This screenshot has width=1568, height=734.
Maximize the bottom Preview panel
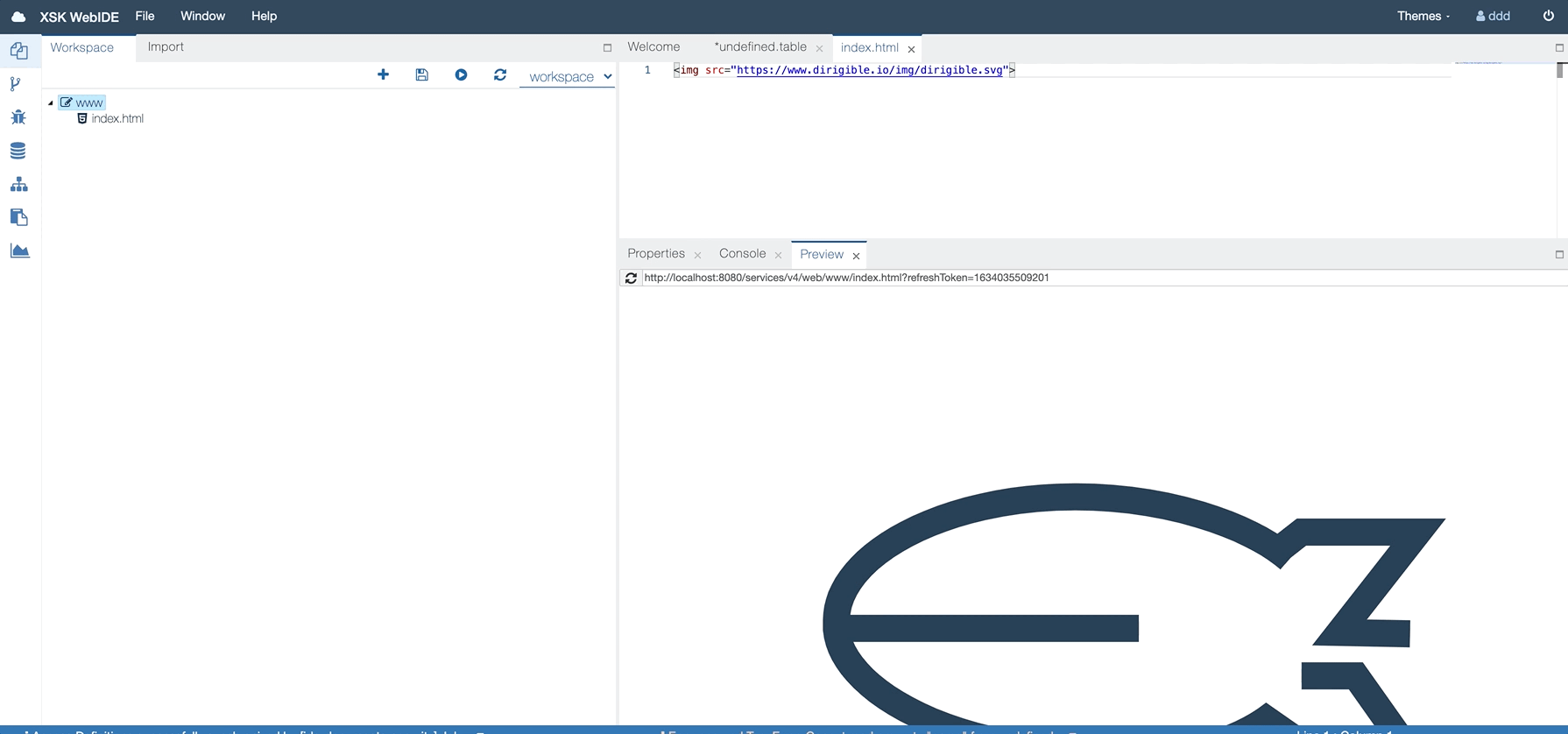point(1559,255)
